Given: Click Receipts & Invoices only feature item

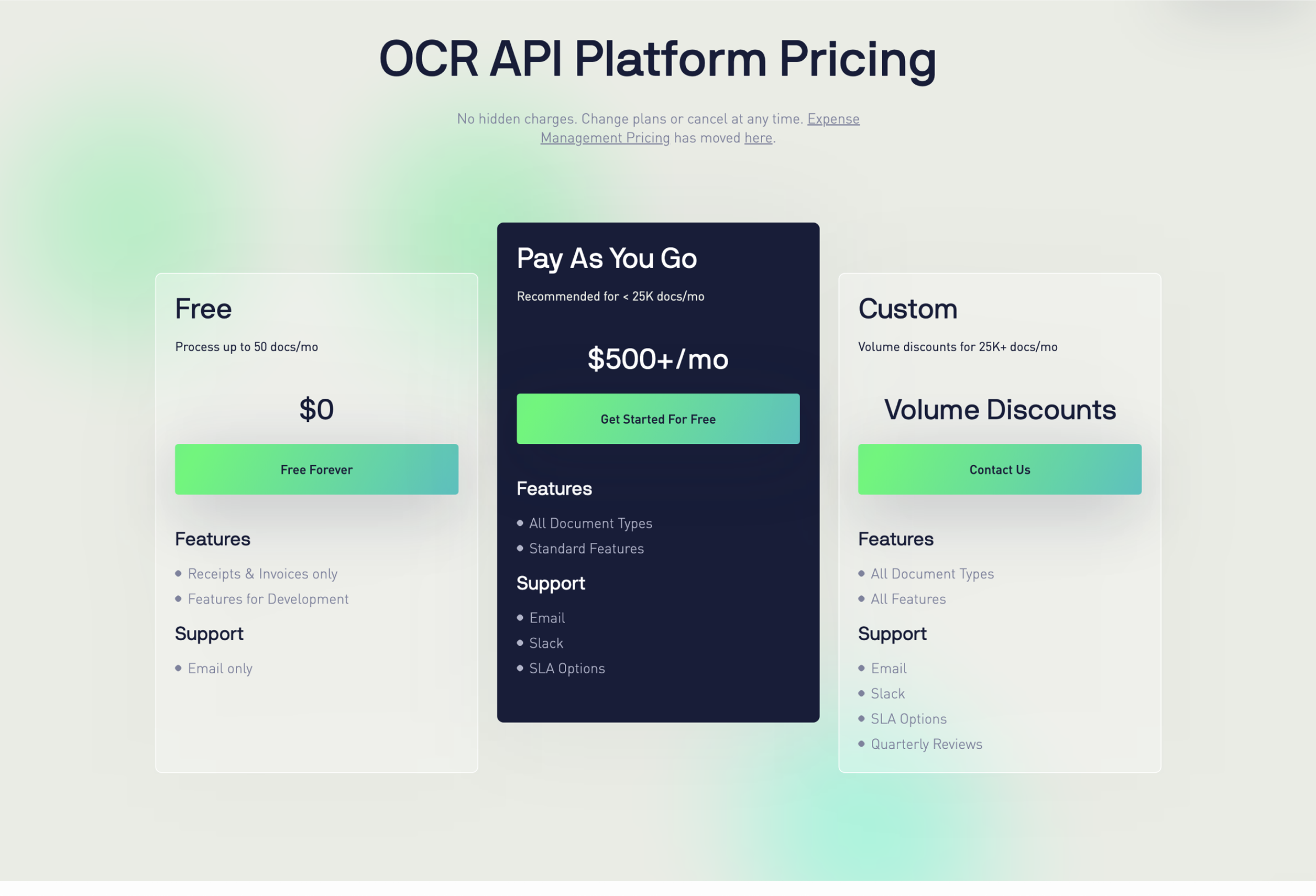Looking at the screenshot, I should coord(262,574).
